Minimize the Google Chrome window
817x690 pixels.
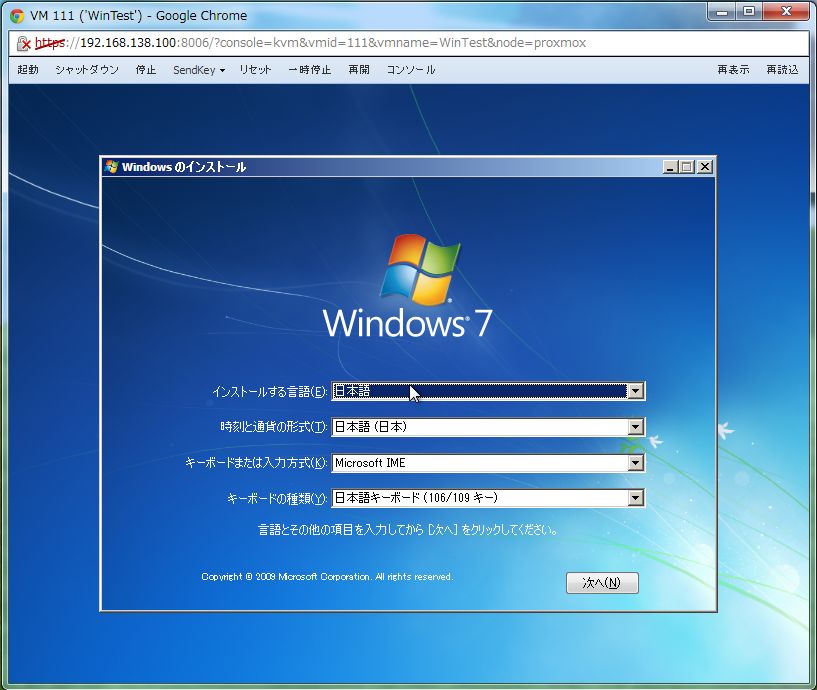[722, 13]
